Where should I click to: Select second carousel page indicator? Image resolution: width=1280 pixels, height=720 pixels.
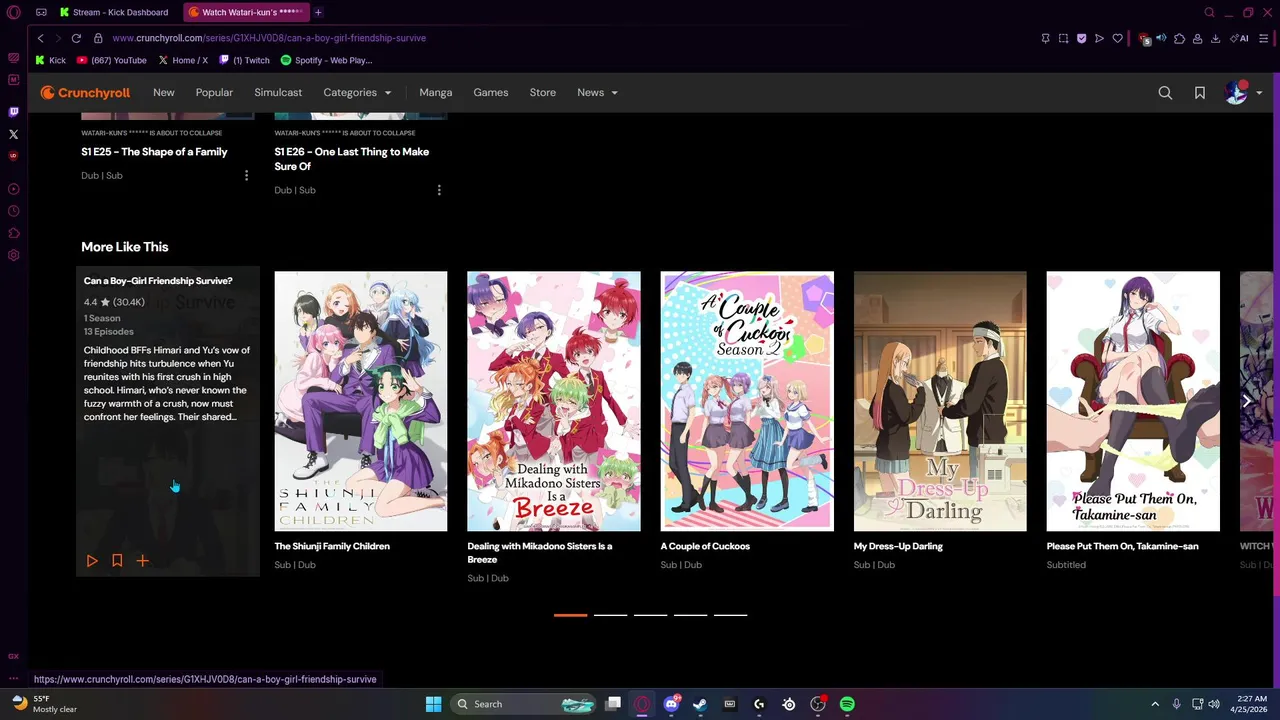point(610,615)
